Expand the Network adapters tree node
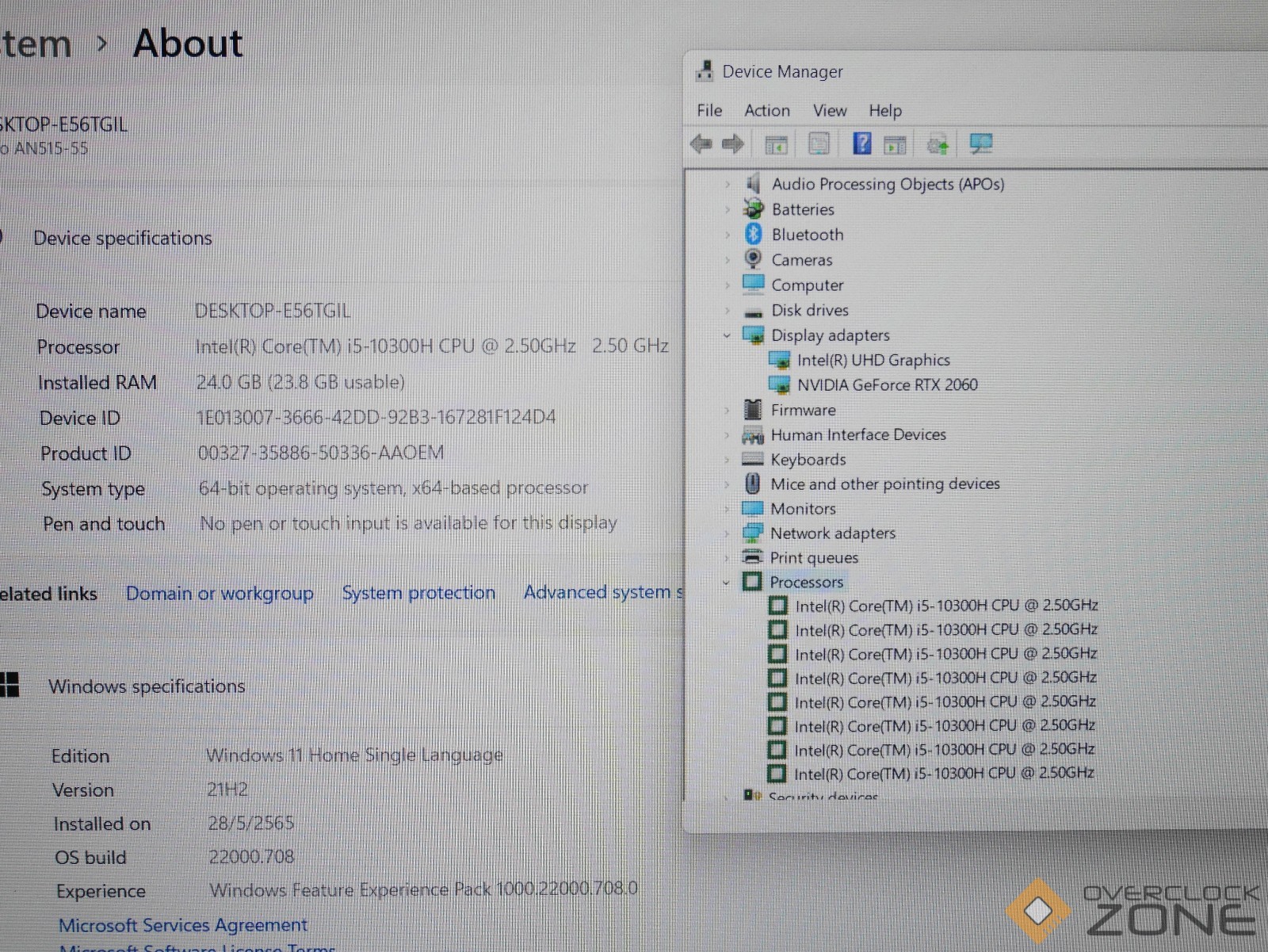 click(x=727, y=533)
